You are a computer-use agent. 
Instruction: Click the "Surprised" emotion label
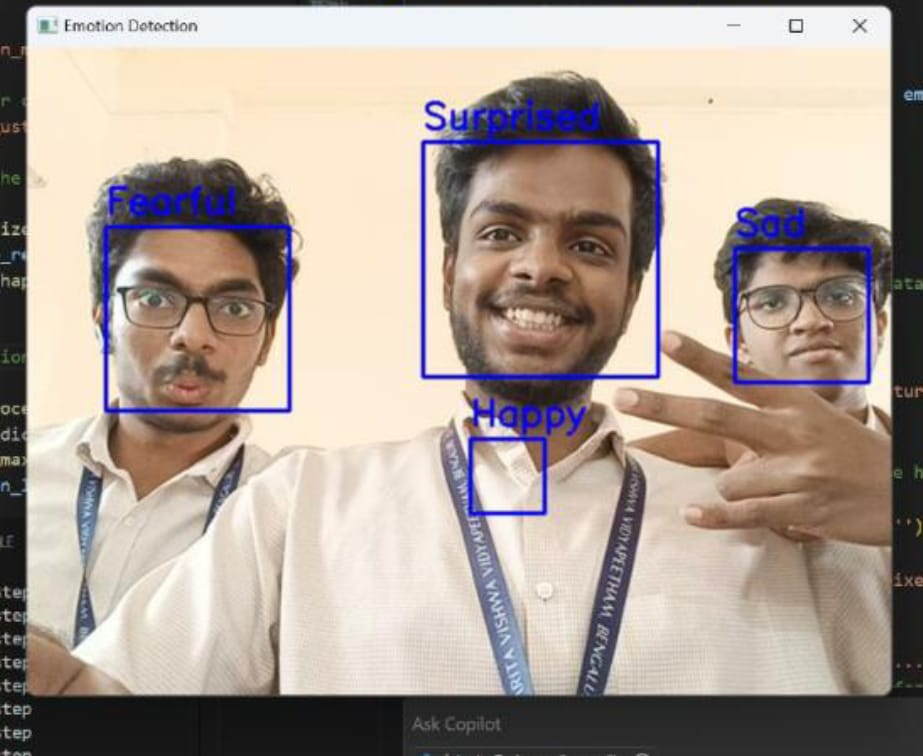[x=511, y=117]
